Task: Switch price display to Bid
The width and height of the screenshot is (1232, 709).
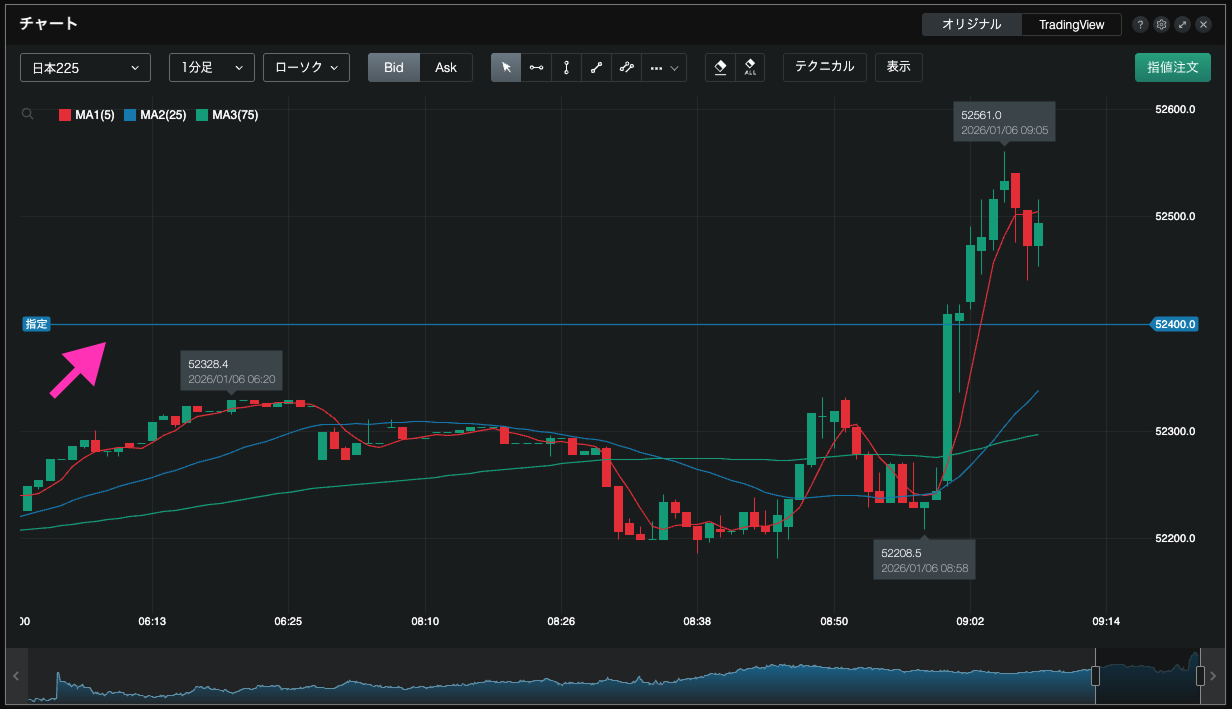Action: coord(394,67)
